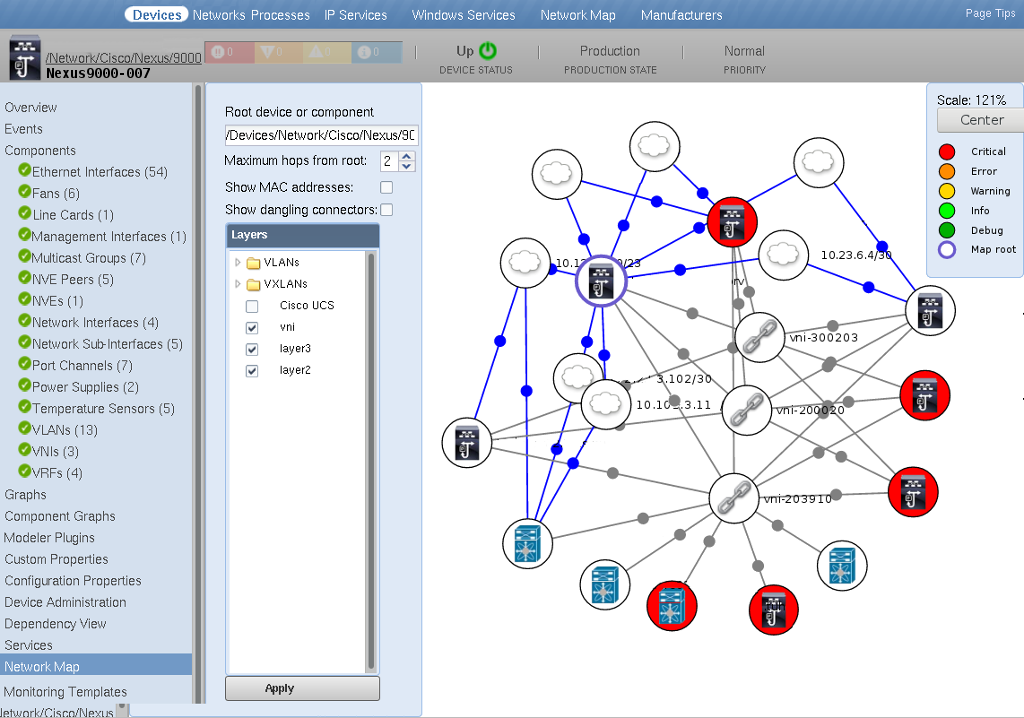This screenshot has width=1024, height=718.
Task: Click green status icon next to NVE Peers
Action: coord(25,278)
